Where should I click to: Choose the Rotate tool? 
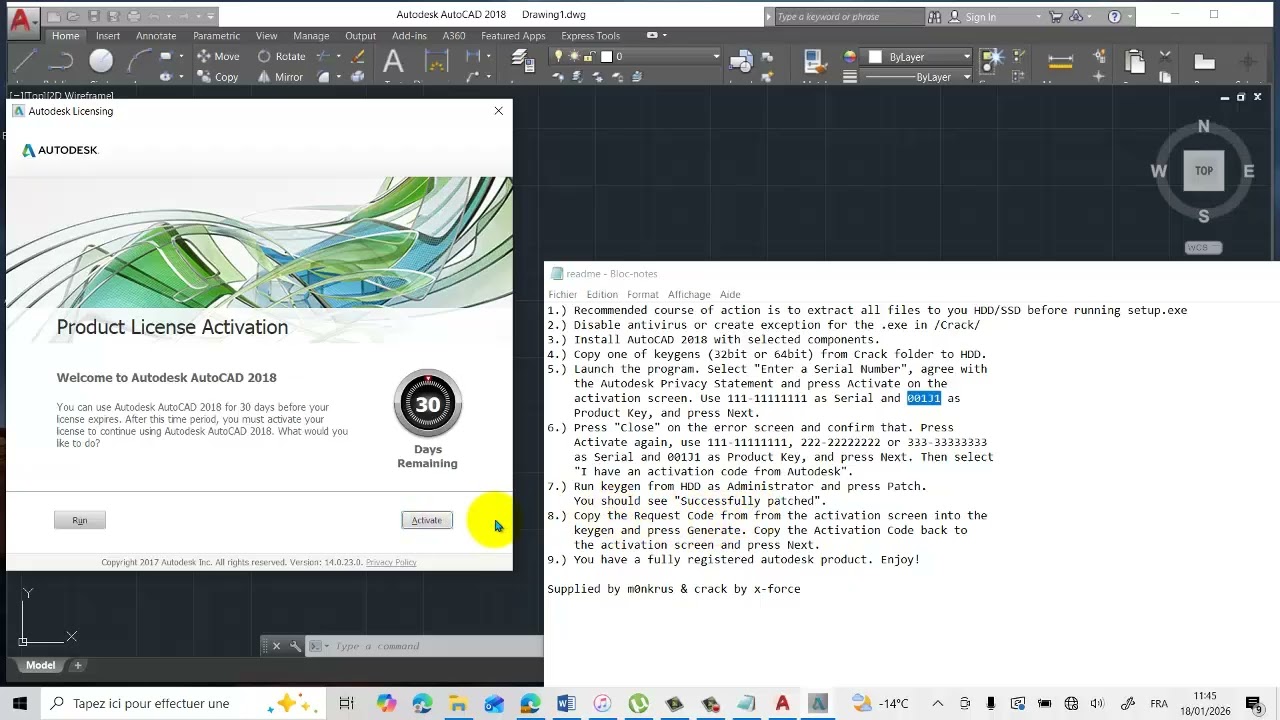pyautogui.click(x=281, y=57)
